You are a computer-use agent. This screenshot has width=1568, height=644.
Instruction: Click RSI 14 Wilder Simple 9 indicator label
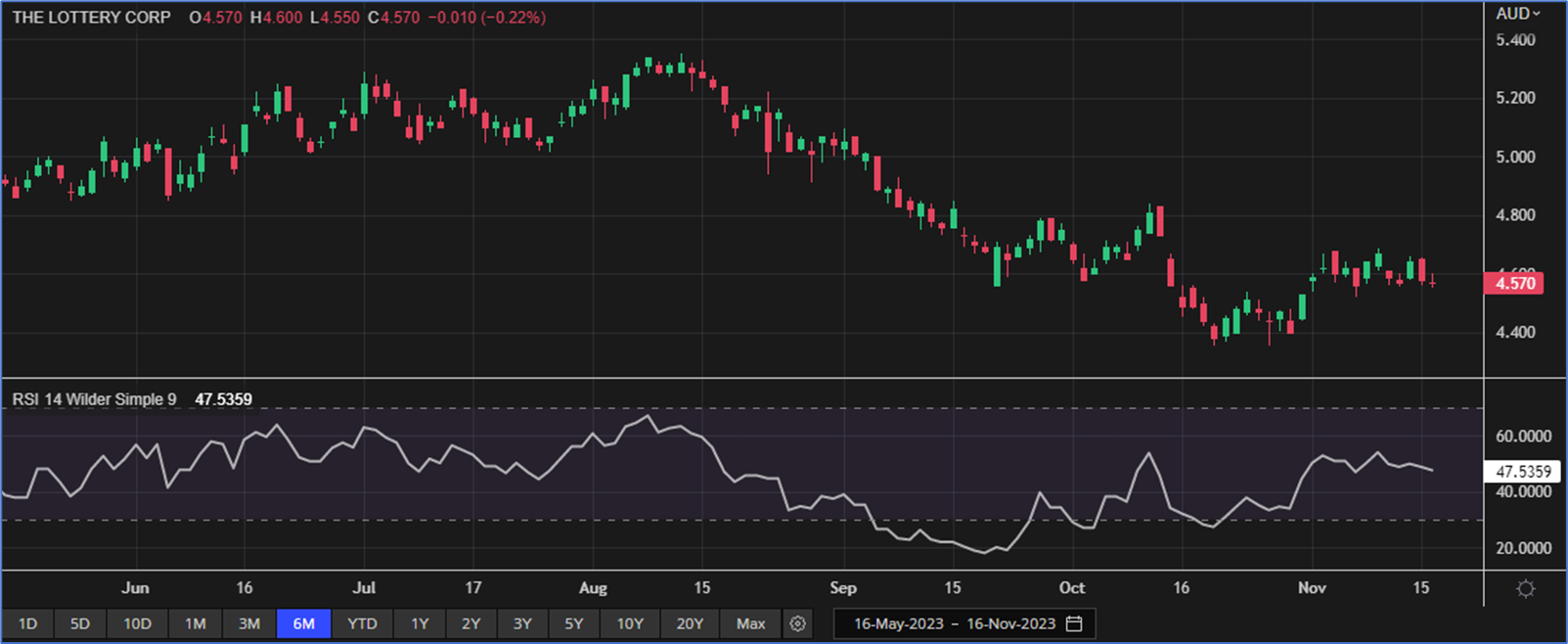coord(95,399)
